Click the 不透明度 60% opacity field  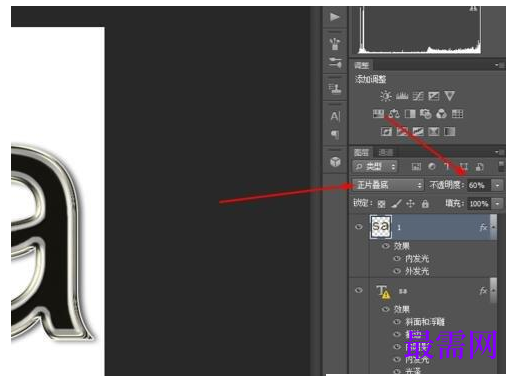[479, 185]
